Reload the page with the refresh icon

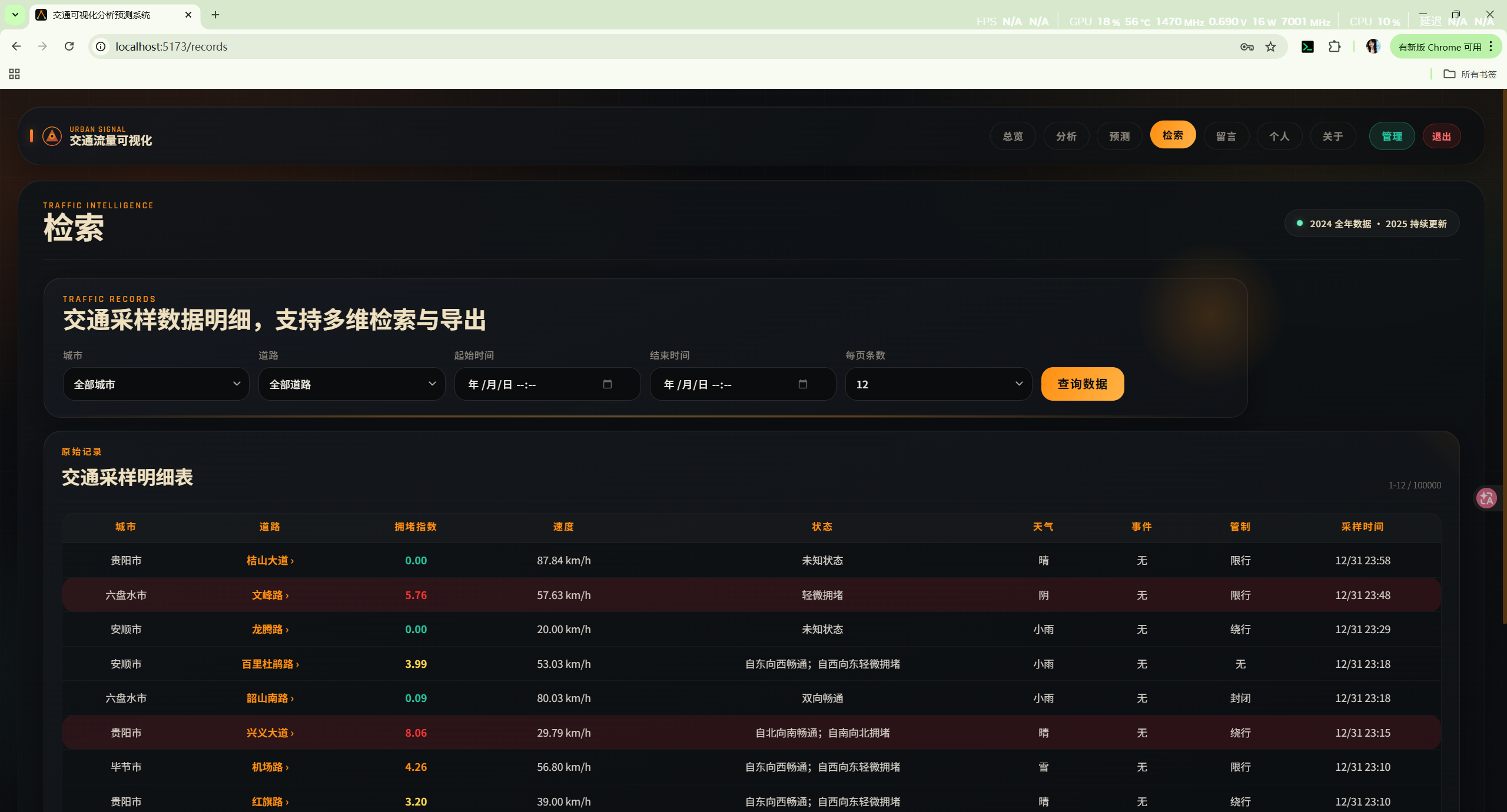[69, 46]
